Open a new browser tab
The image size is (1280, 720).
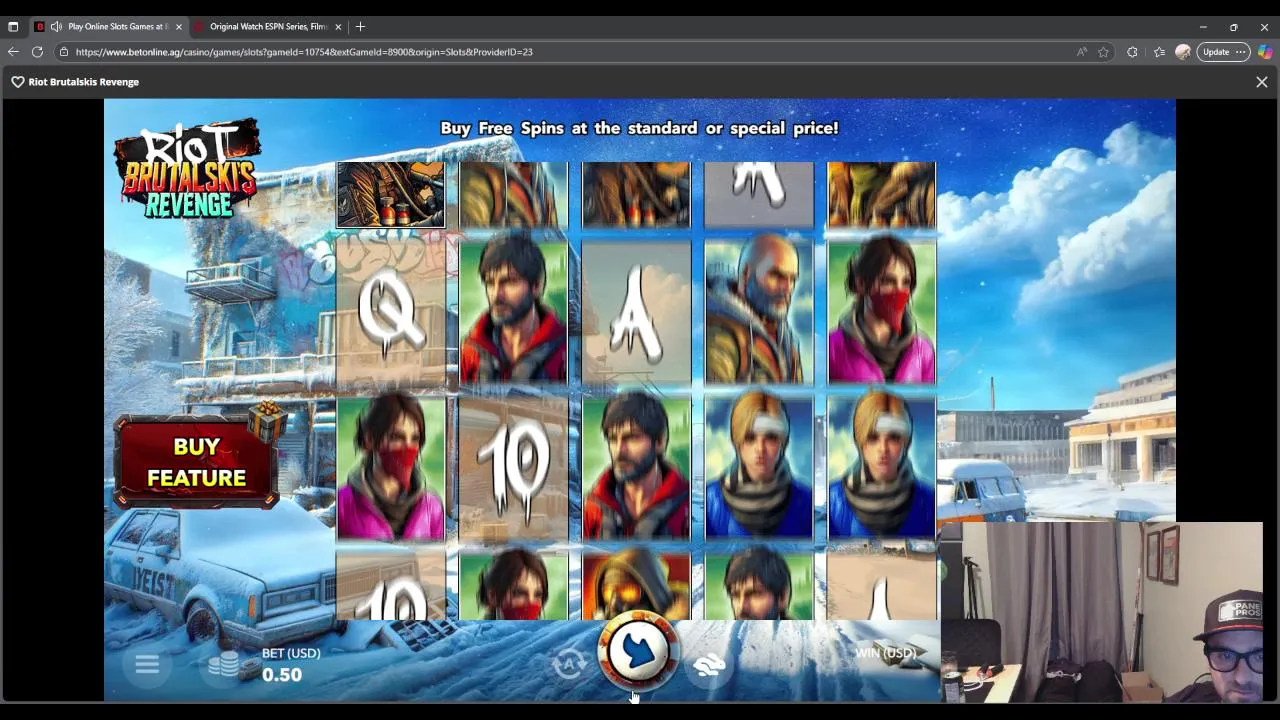[x=361, y=27]
